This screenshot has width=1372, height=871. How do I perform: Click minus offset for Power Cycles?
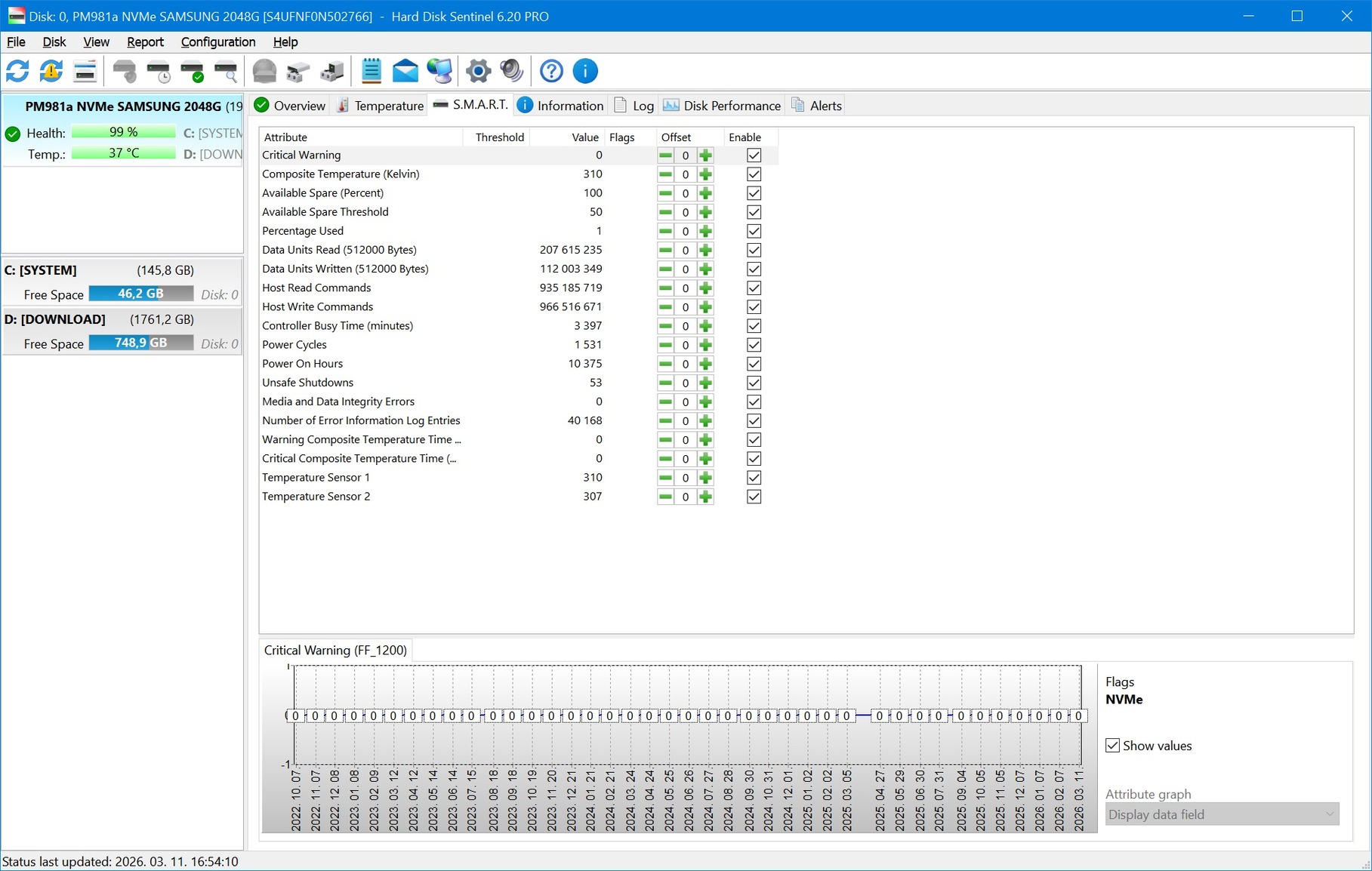665,345
